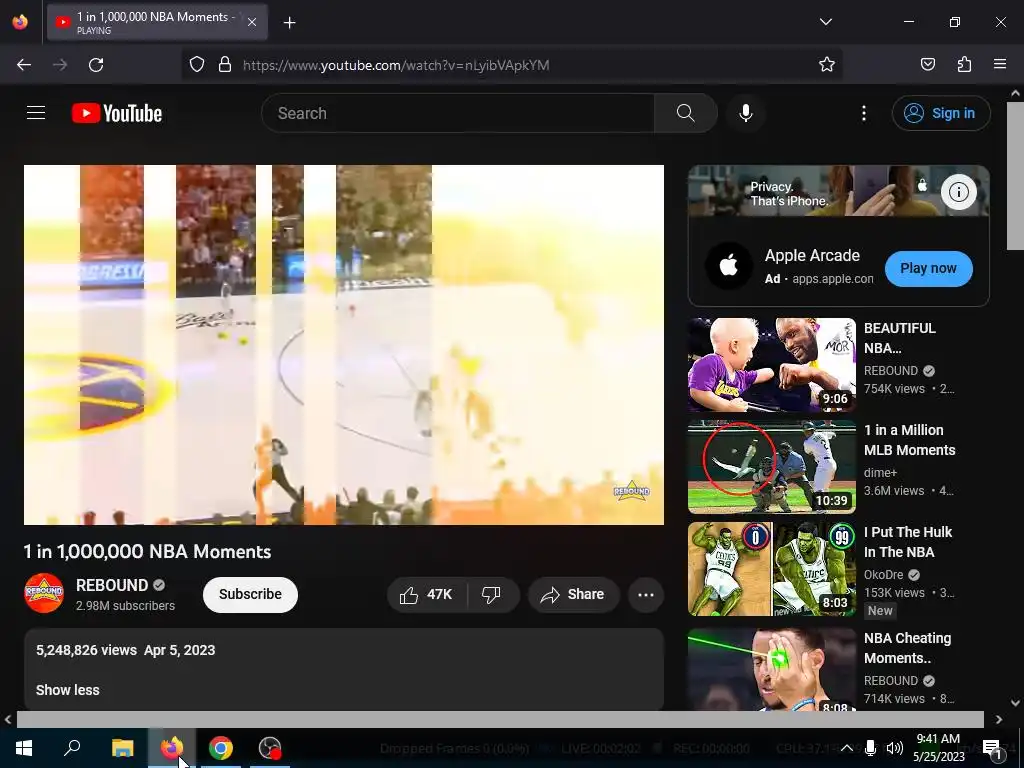Go to YouTube home via logo
Image resolution: width=1024 pixels, height=768 pixels.
(x=117, y=113)
